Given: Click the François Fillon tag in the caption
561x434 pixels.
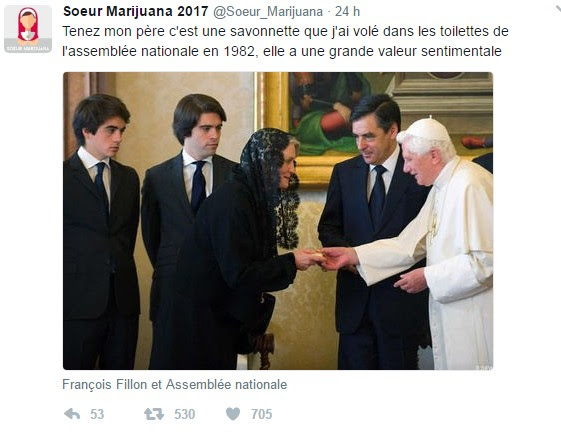Looking at the screenshot, I should [x=105, y=385].
